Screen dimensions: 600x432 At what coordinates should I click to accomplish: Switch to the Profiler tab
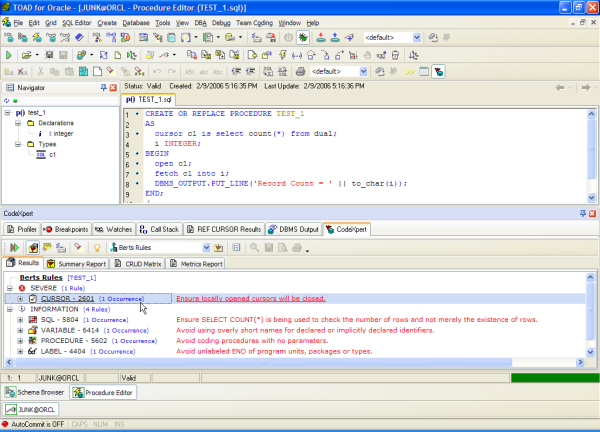[22, 229]
